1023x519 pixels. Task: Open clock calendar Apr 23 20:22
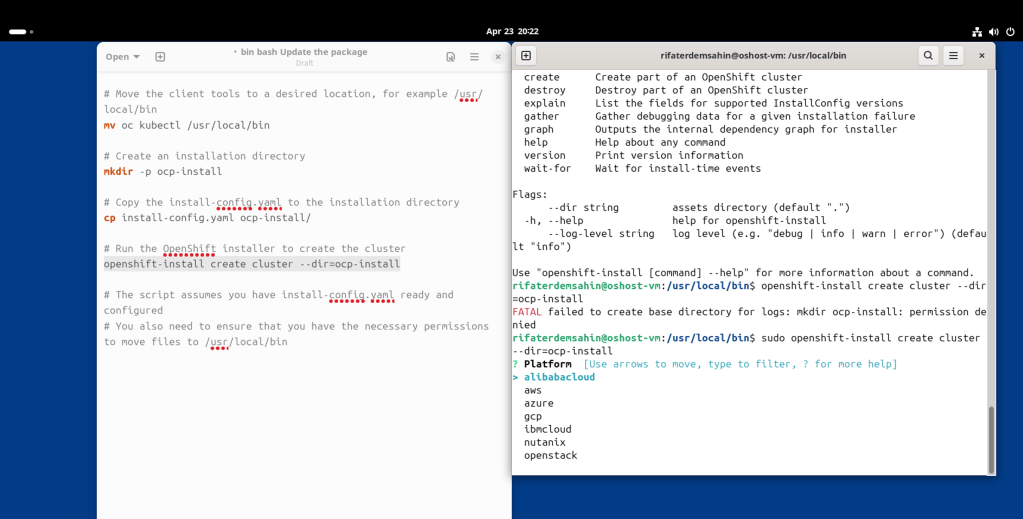click(512, 31)
